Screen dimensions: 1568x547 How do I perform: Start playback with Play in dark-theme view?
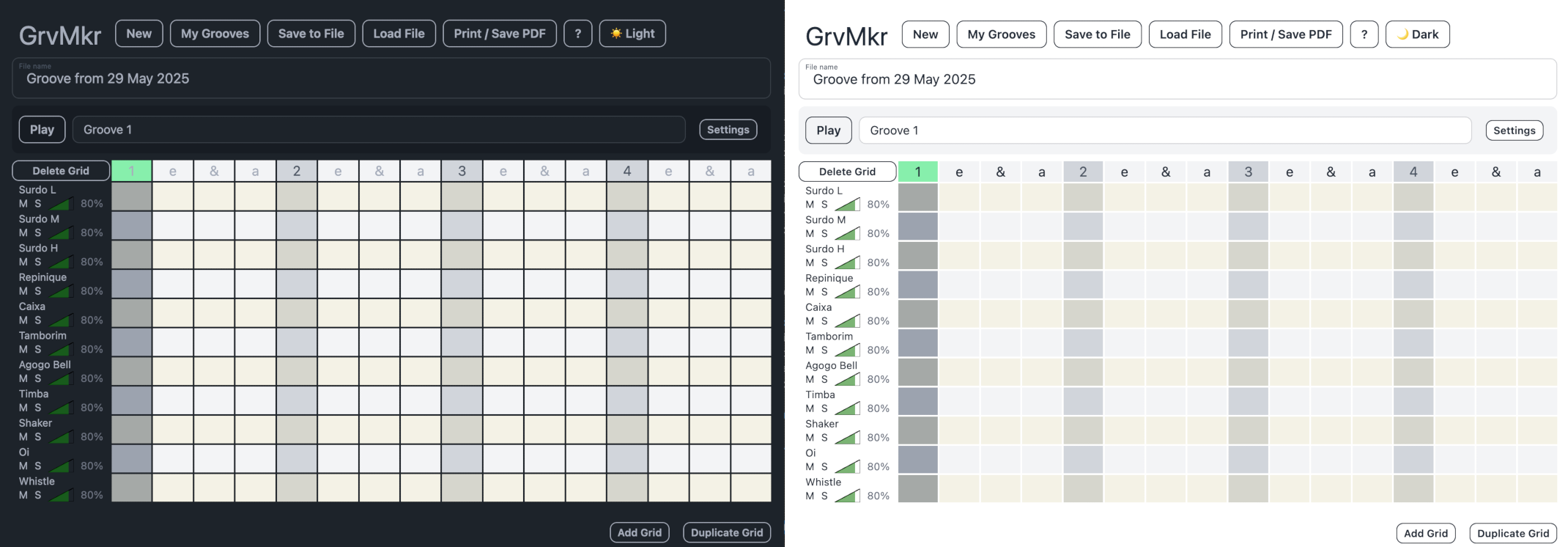42,130
